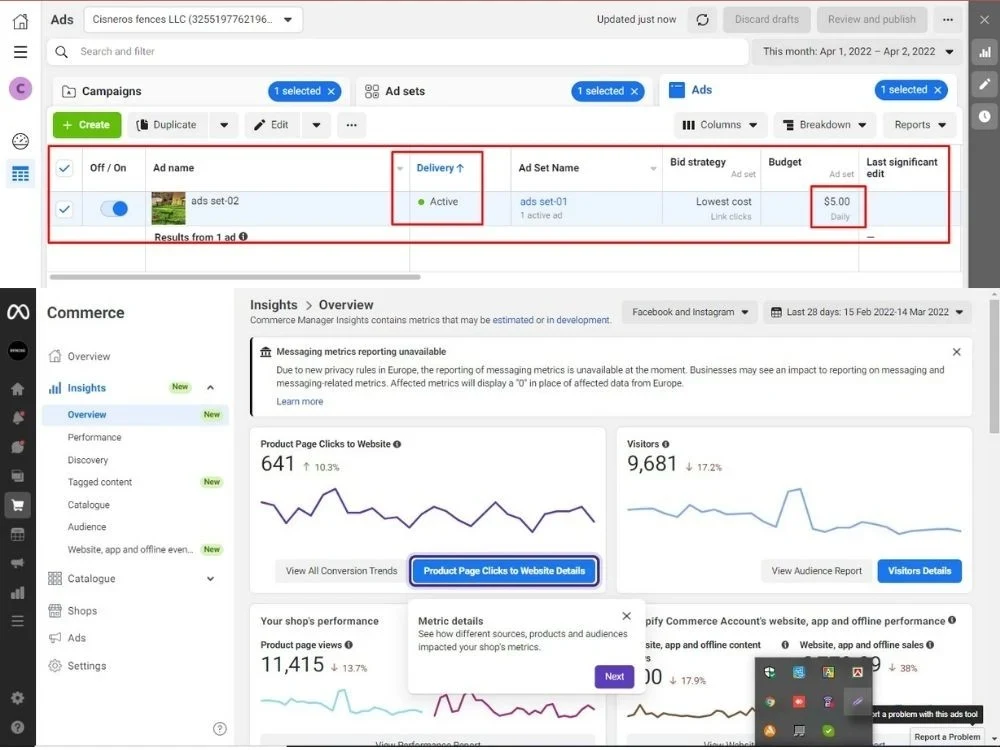
Task: Switch off the ads set-02 toggle
Action: click(x=115, y=209)
